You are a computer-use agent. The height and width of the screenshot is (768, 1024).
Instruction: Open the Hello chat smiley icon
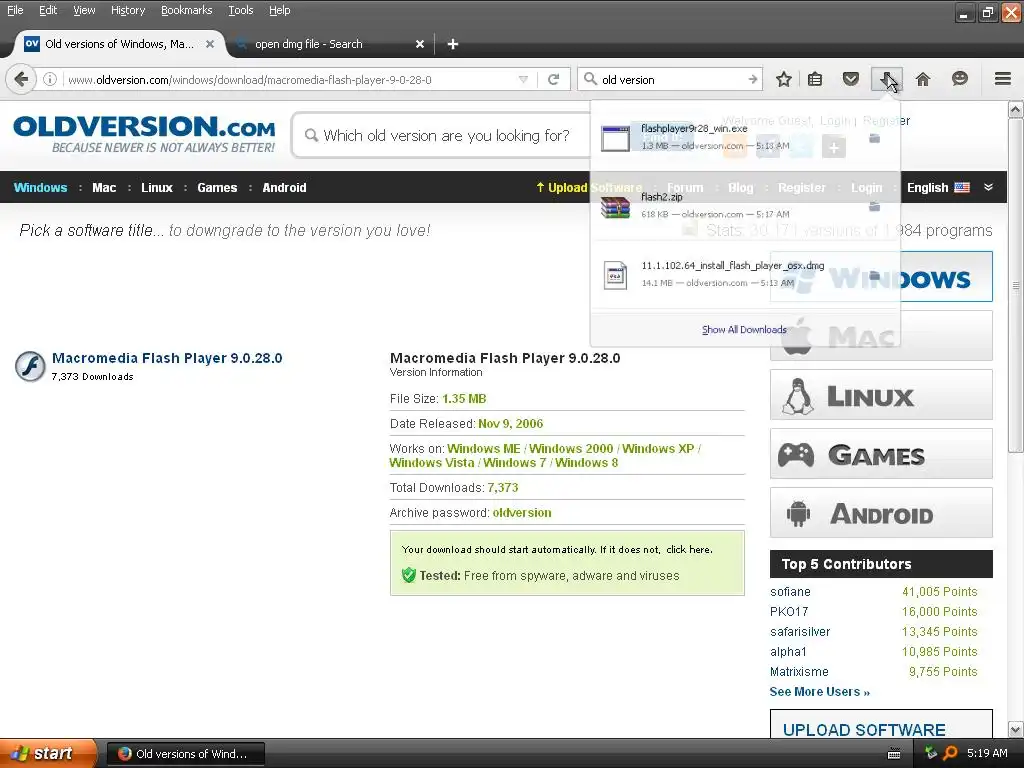[959, 79]
